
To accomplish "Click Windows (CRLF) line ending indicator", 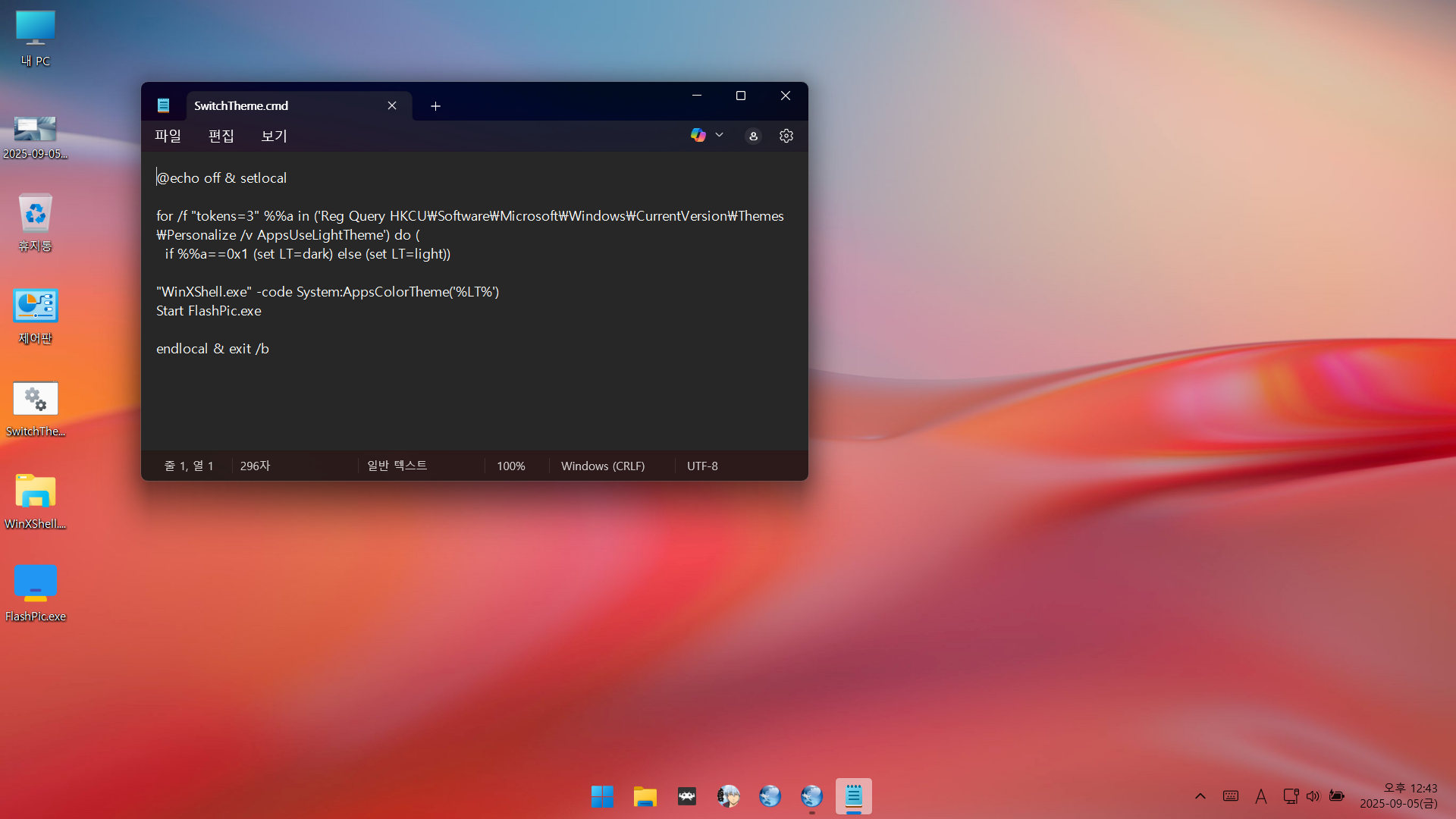I will [602, 466].
